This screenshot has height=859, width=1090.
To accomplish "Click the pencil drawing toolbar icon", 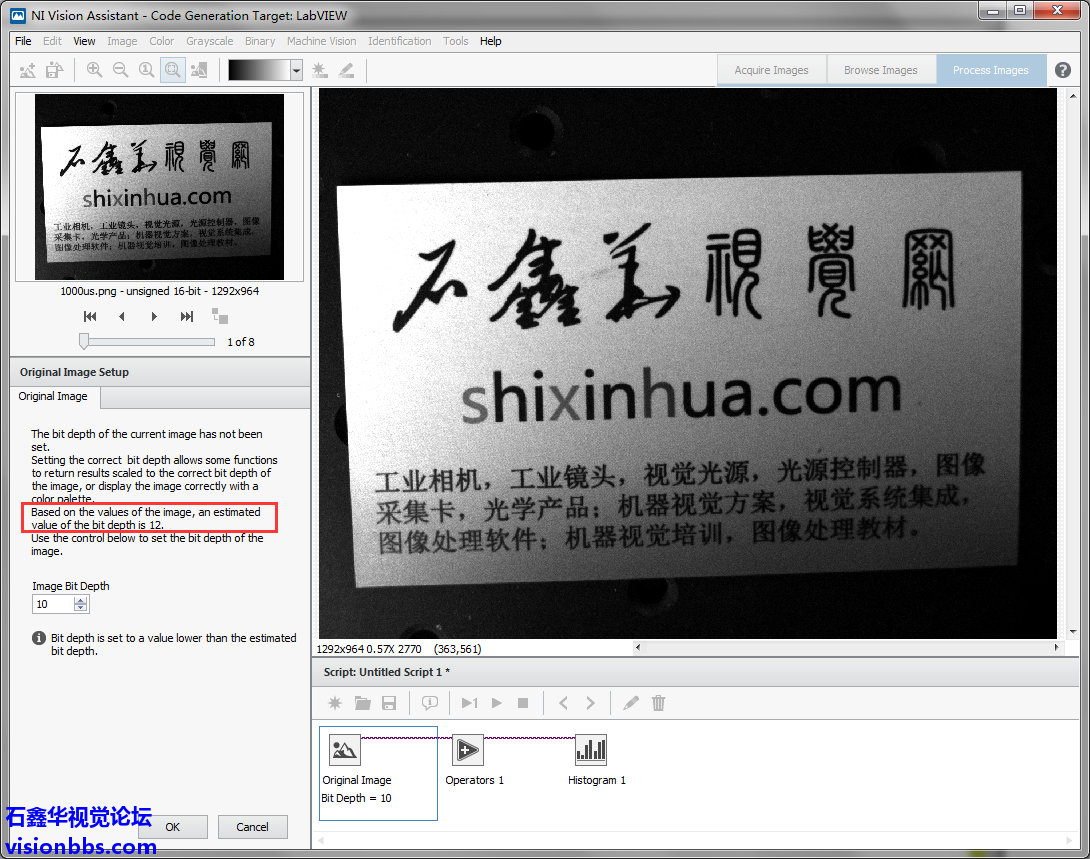I will (346, 70).
